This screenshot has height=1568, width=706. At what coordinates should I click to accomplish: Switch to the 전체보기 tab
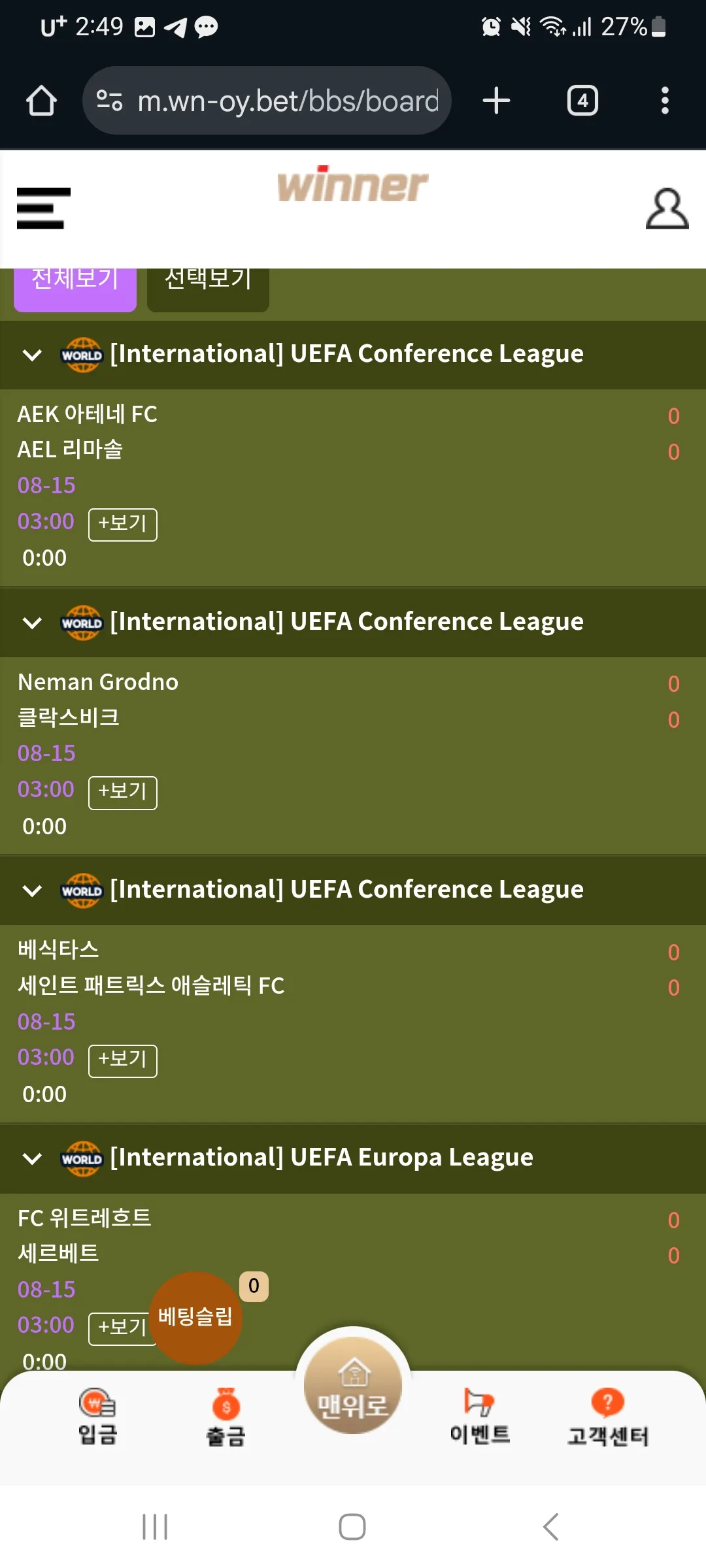(x=75, y=288)
